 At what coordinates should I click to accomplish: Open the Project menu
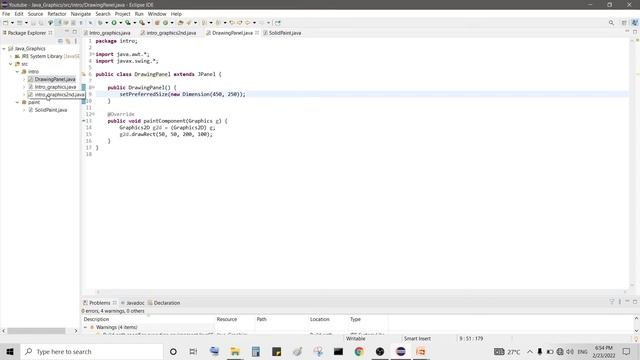point(122,14)
